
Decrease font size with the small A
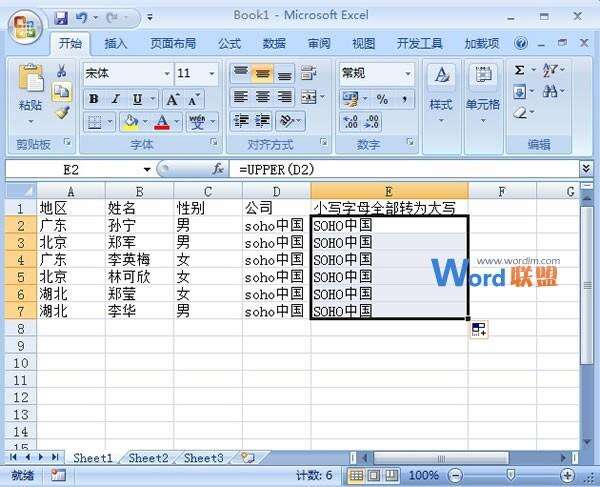point(194,99)
